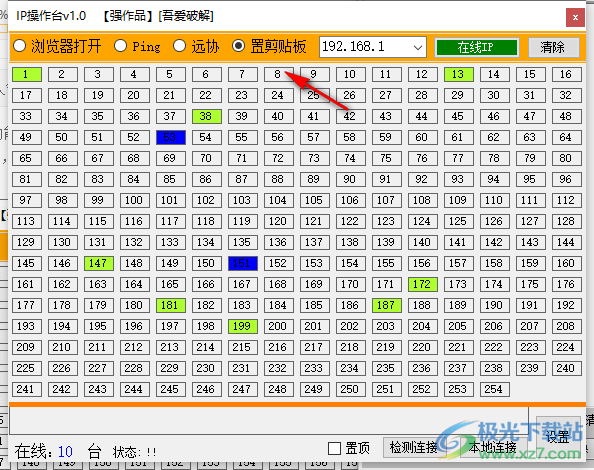Viewport: 594px width, 470px height.
Task: Click the IP cell 105
Action: [314, 200]
